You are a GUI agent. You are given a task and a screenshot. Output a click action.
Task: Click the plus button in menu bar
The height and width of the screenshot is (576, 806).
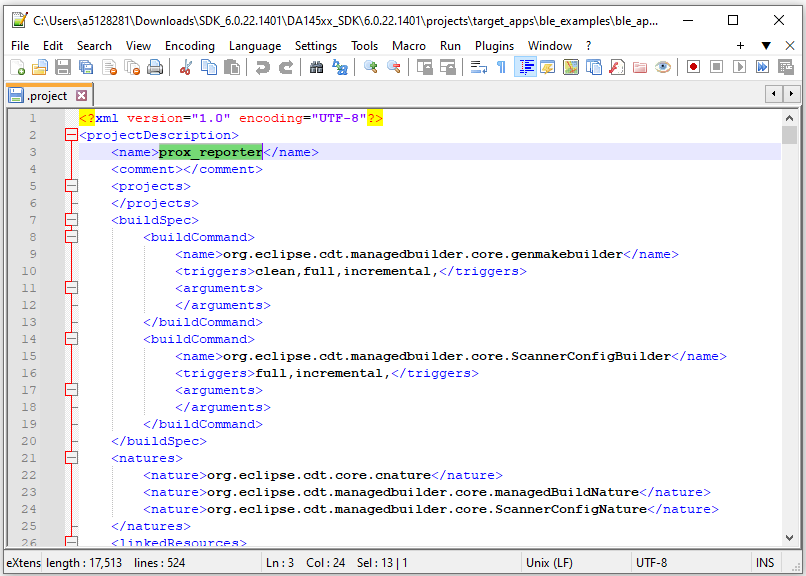tap(740, 46)
